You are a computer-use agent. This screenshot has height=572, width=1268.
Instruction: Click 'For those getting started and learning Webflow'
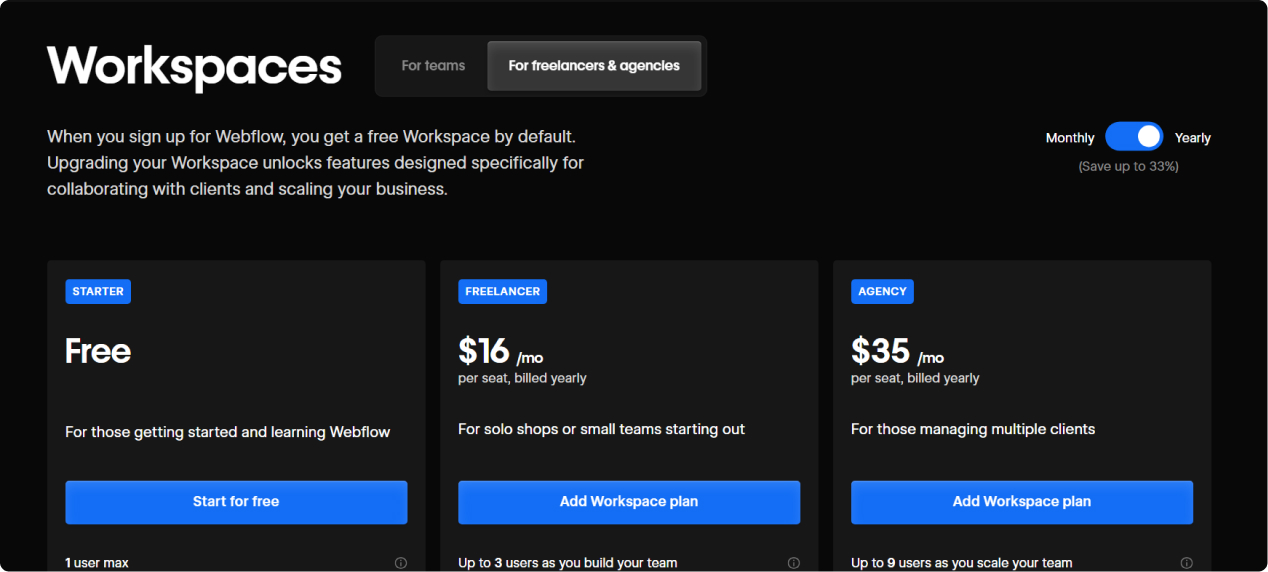point(228,432)
